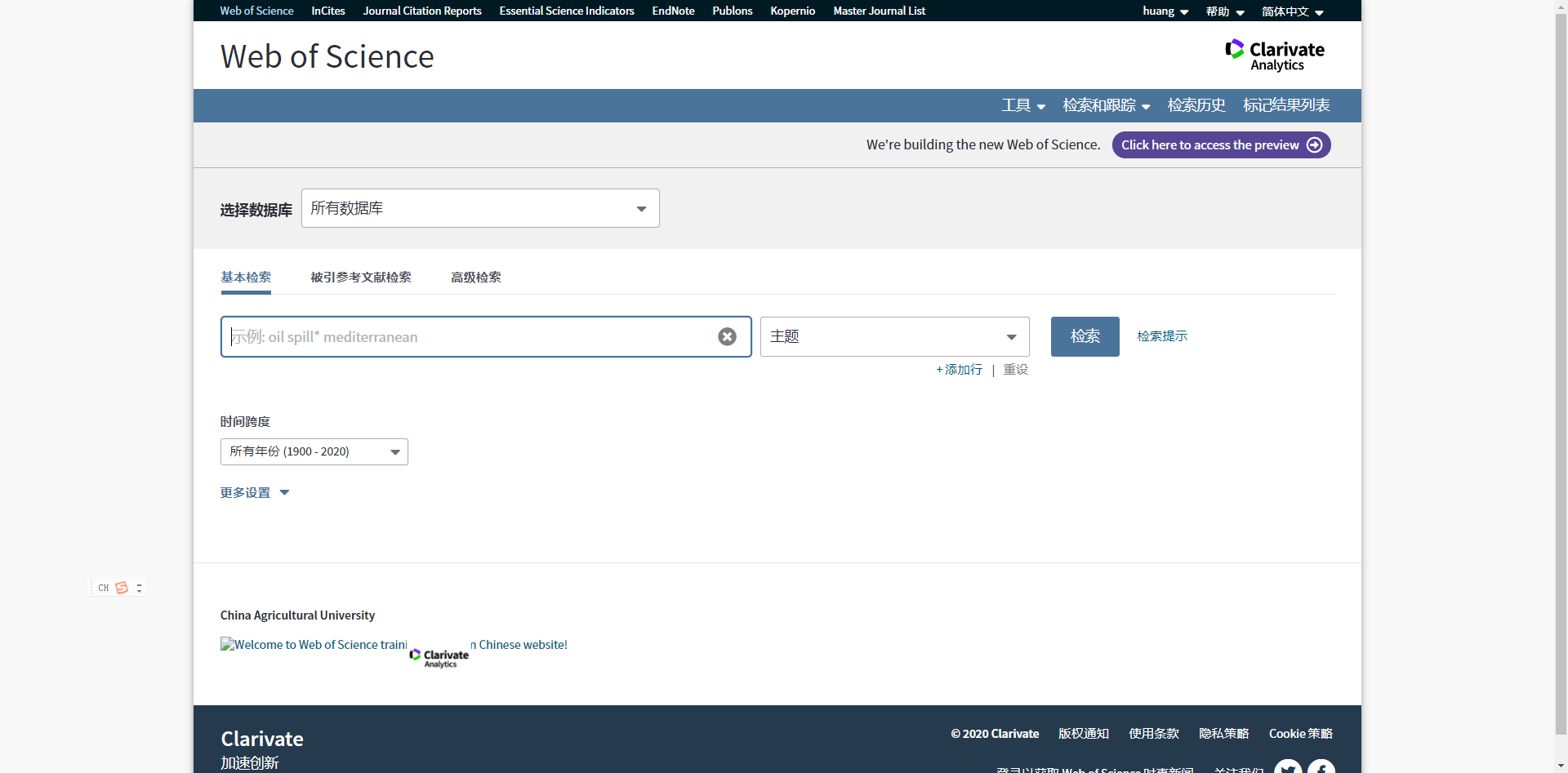Click the Sogou input method icon
Viewport: 1568px width, 773px height.
pos(122,588)
